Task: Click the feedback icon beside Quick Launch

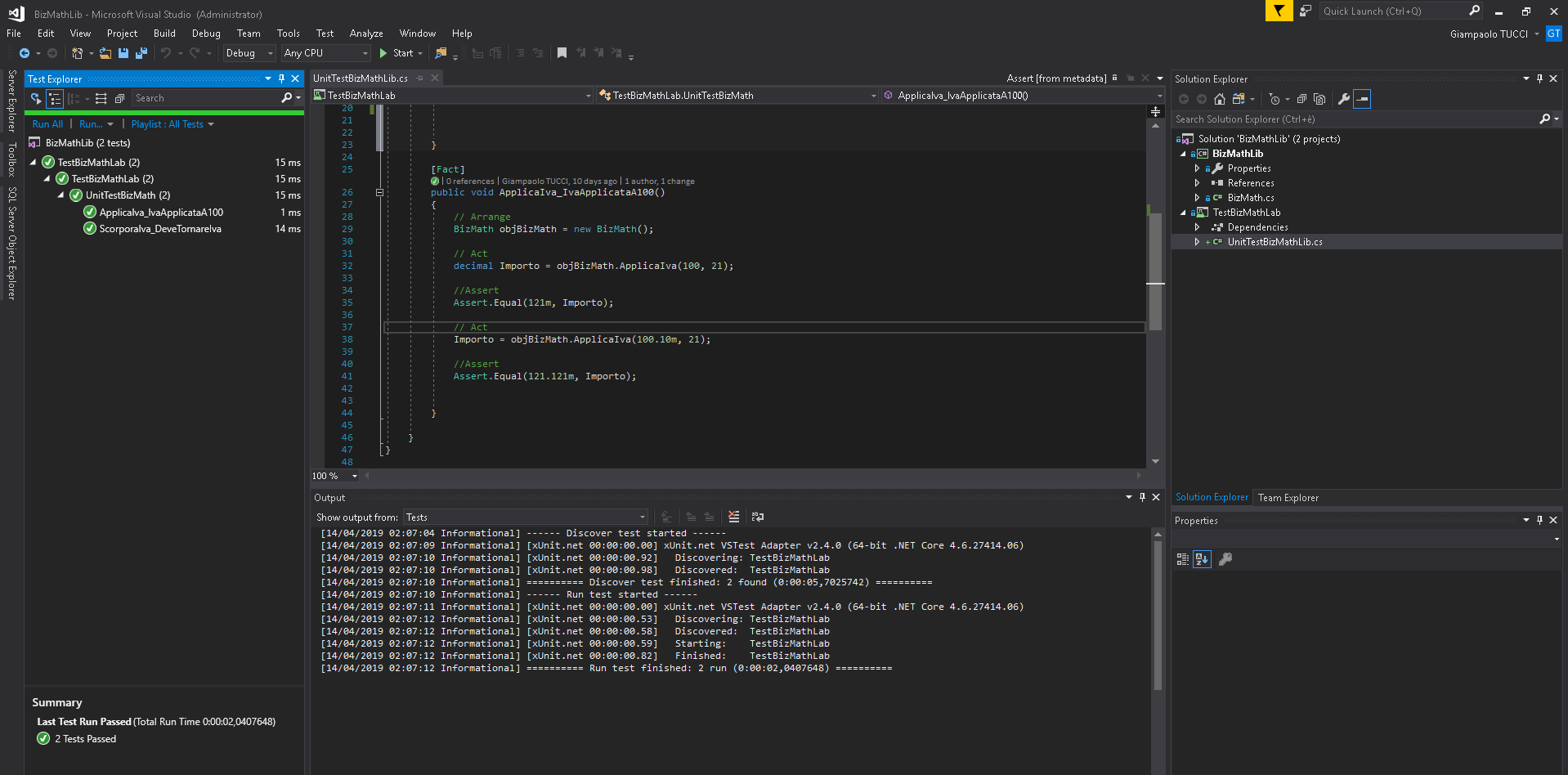Action: coord(1306,11)
